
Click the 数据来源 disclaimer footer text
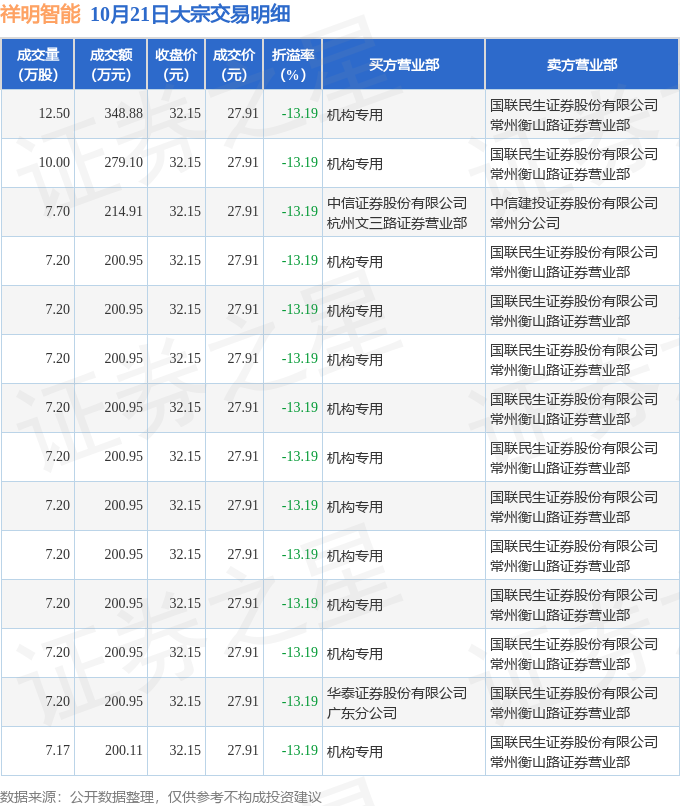coord(162,796)
